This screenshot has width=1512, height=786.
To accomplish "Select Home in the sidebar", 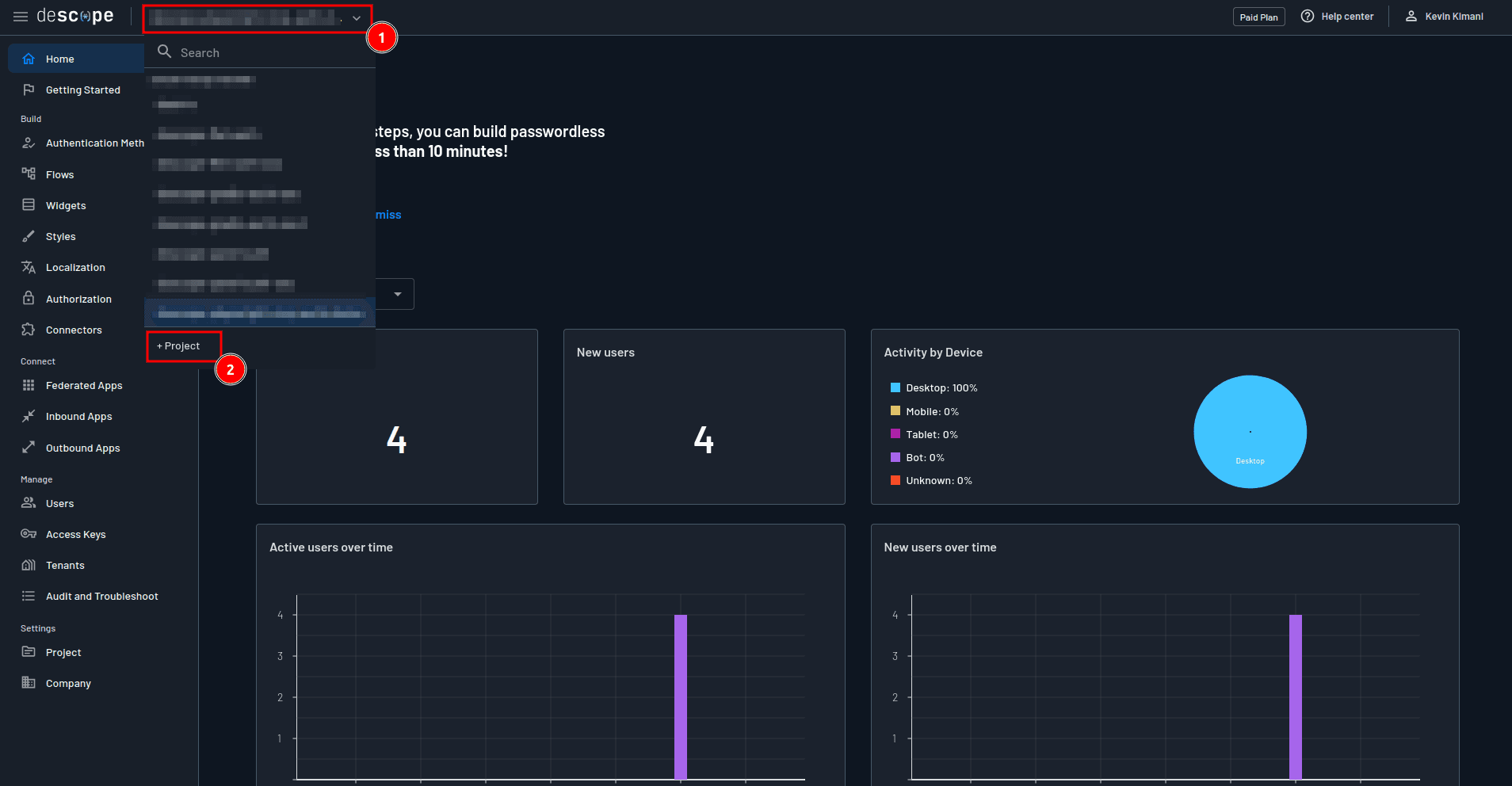I will [x=59, y=59].
